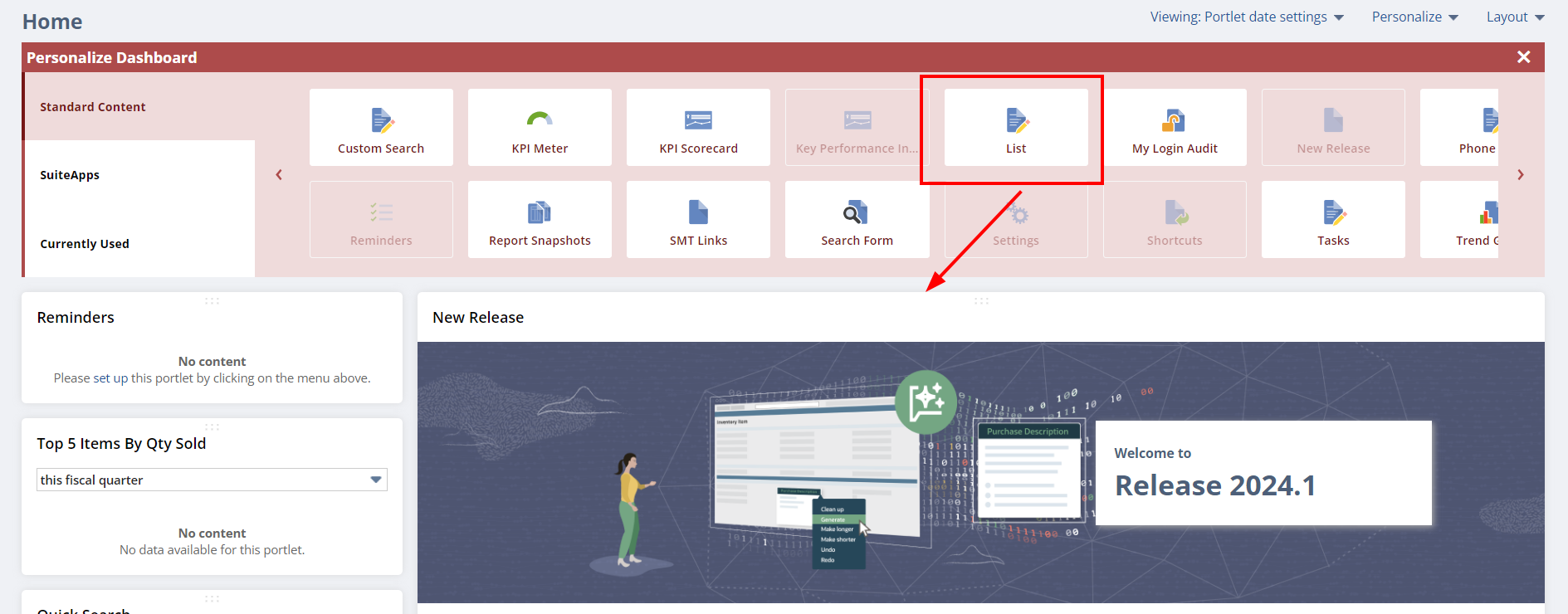Open the Personalize dropdown
The width and height of the screenshot is (1568, 614).
click(1414, 17)
